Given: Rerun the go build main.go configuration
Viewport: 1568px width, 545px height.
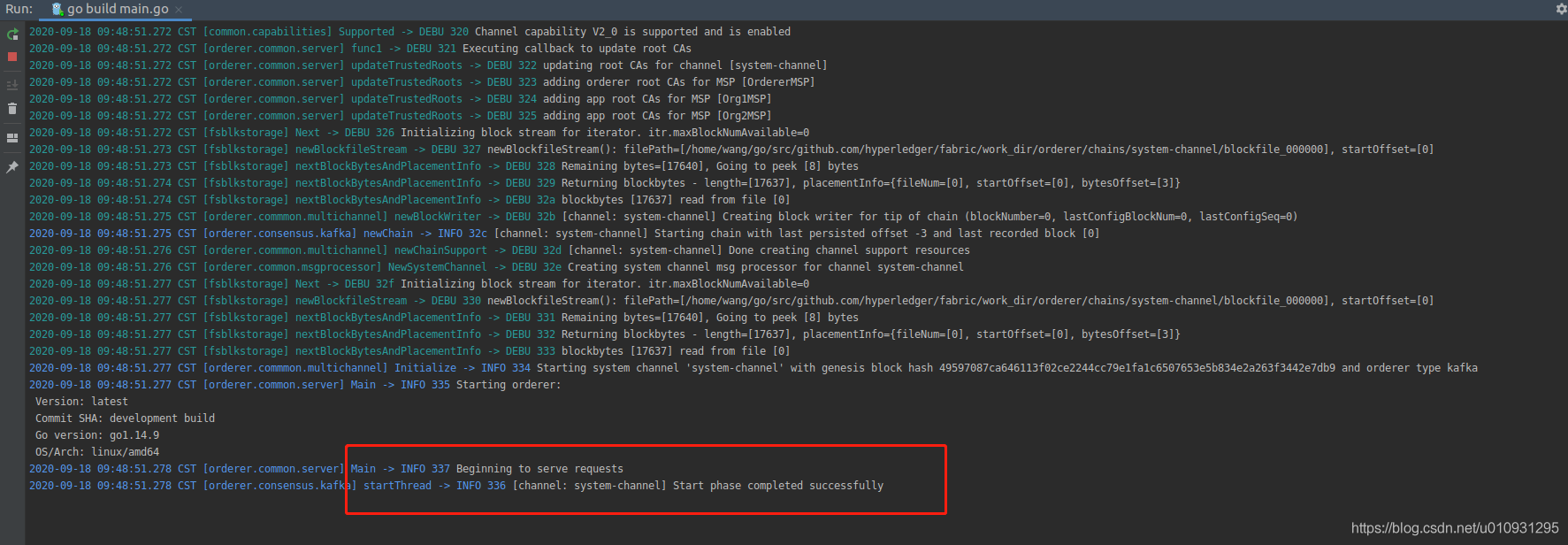Looking at the screenshot, I should pos(12,35).
